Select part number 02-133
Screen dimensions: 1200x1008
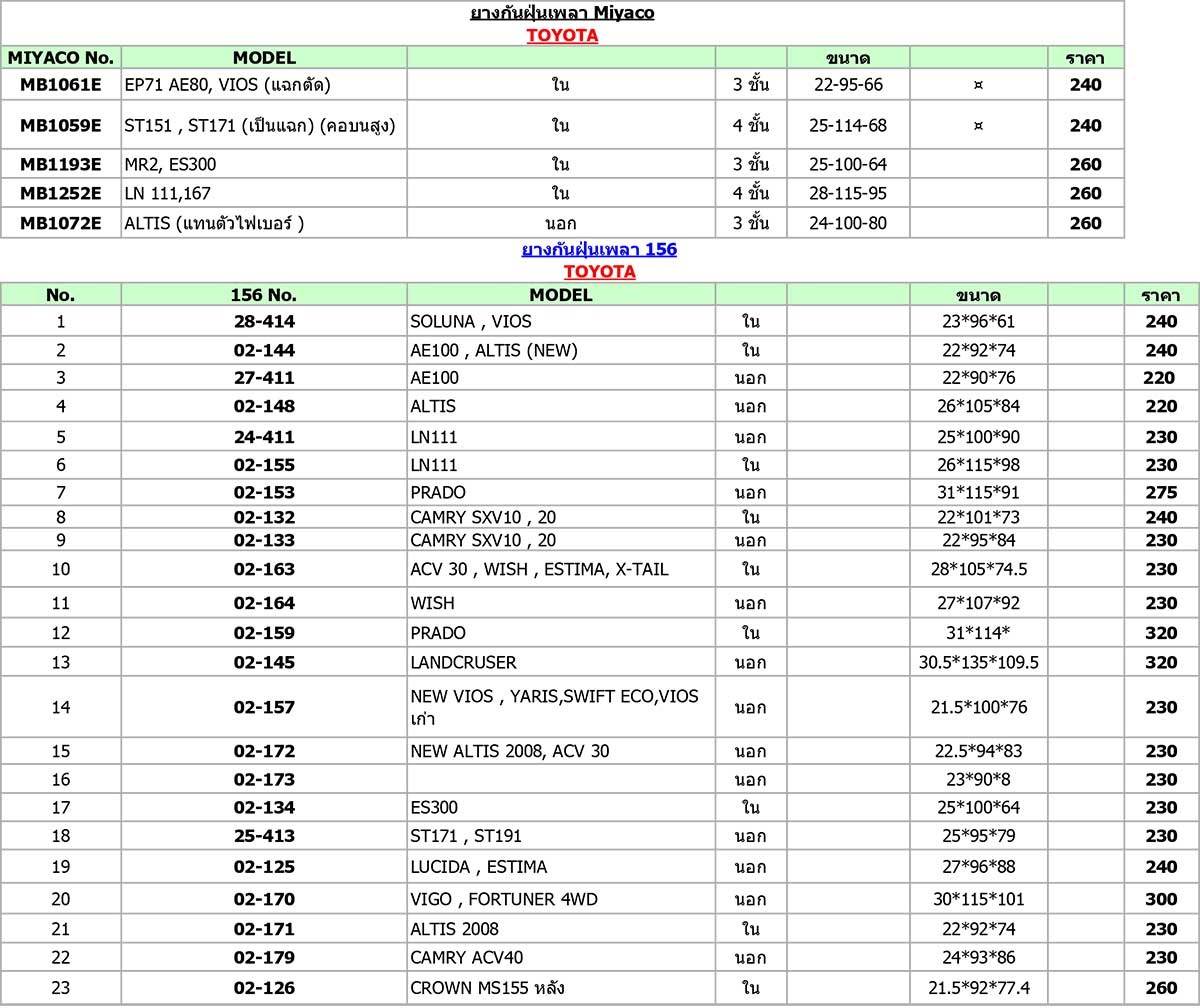tap(264, 540)
